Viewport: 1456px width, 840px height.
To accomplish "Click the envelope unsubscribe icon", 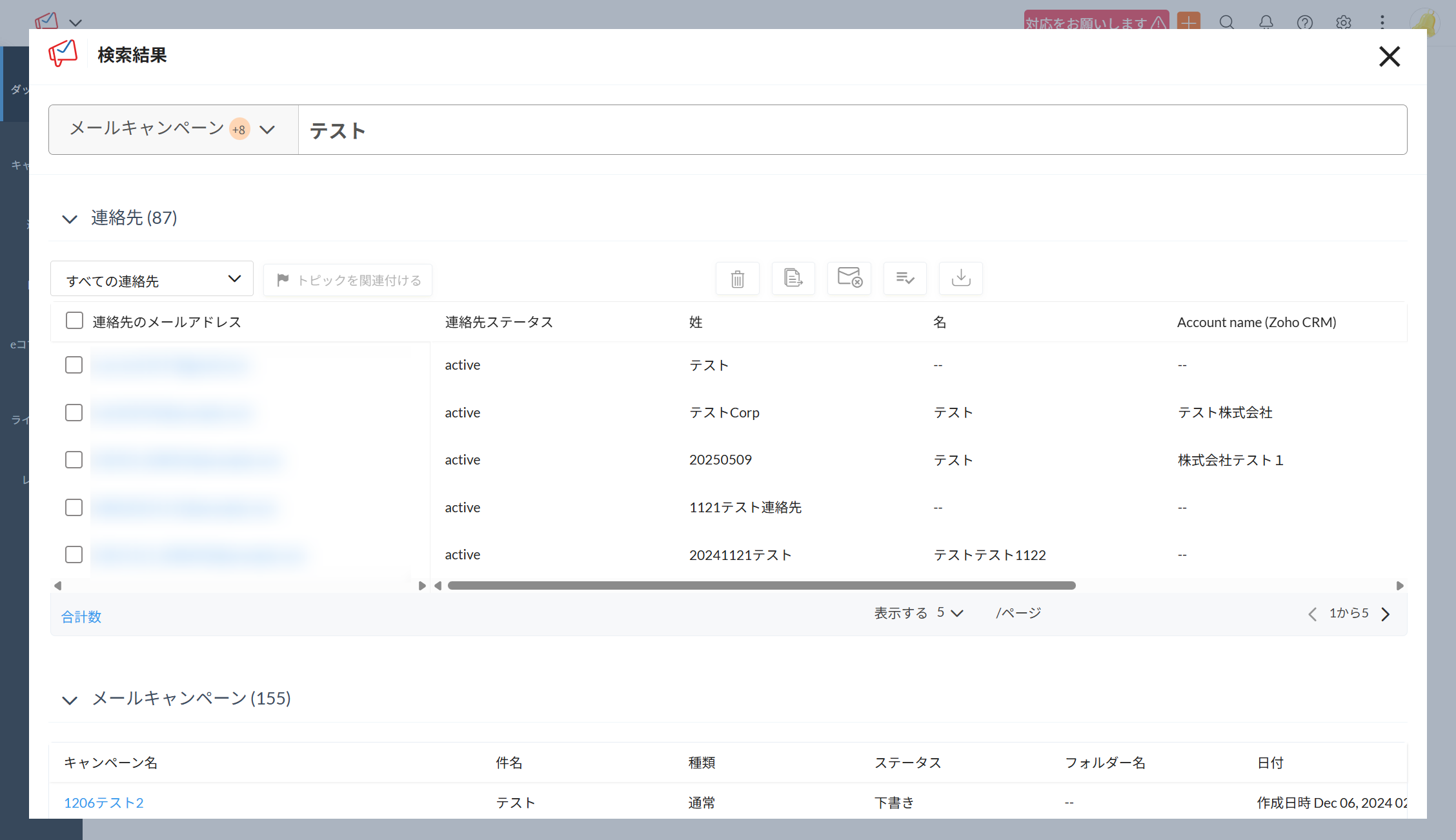I will point(849,278).
